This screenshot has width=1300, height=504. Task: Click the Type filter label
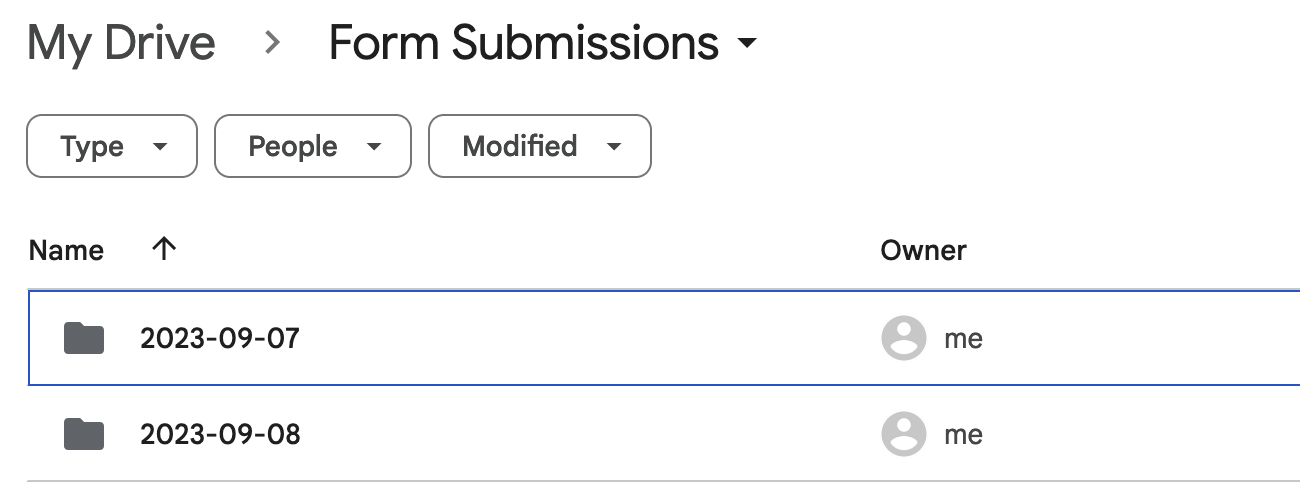pyautogui.click(x=92, y=147)
